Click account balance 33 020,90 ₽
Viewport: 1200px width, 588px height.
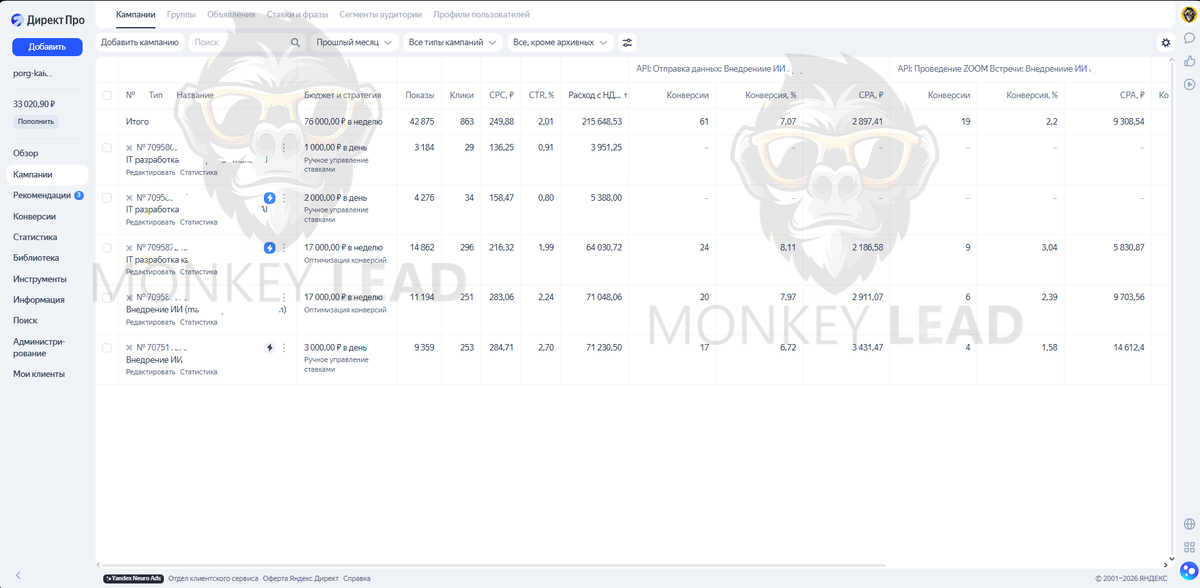(x=33, y=104)
